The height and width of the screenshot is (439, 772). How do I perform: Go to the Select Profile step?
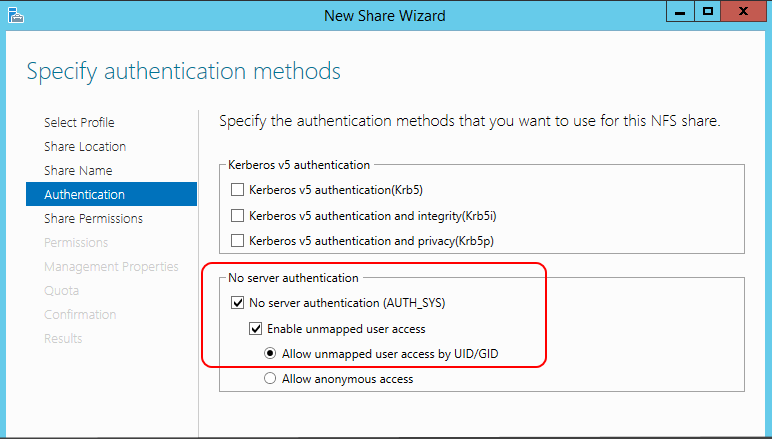[79, 123]
